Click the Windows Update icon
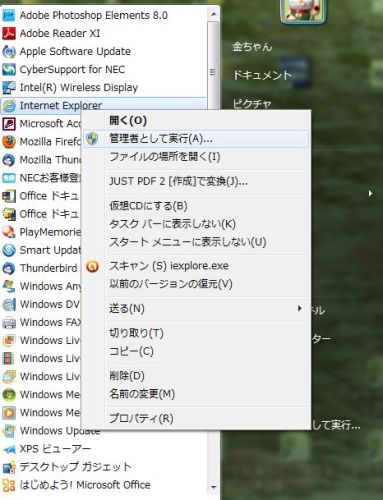 tap(9, 431)
